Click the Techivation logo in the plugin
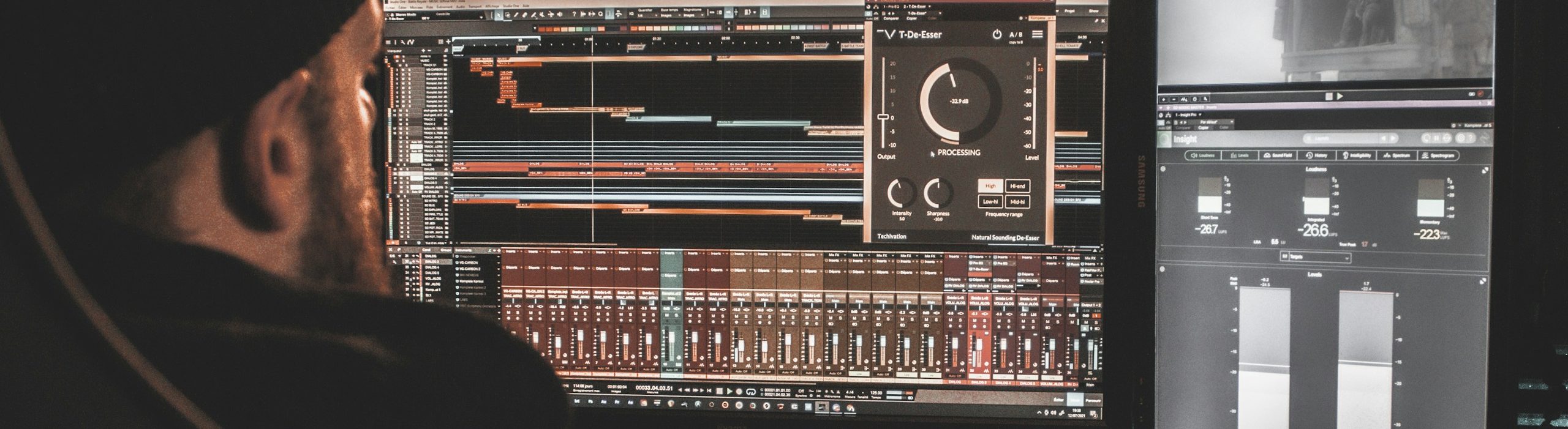Viewport: 1568px width, 429px height. [892, 236]
